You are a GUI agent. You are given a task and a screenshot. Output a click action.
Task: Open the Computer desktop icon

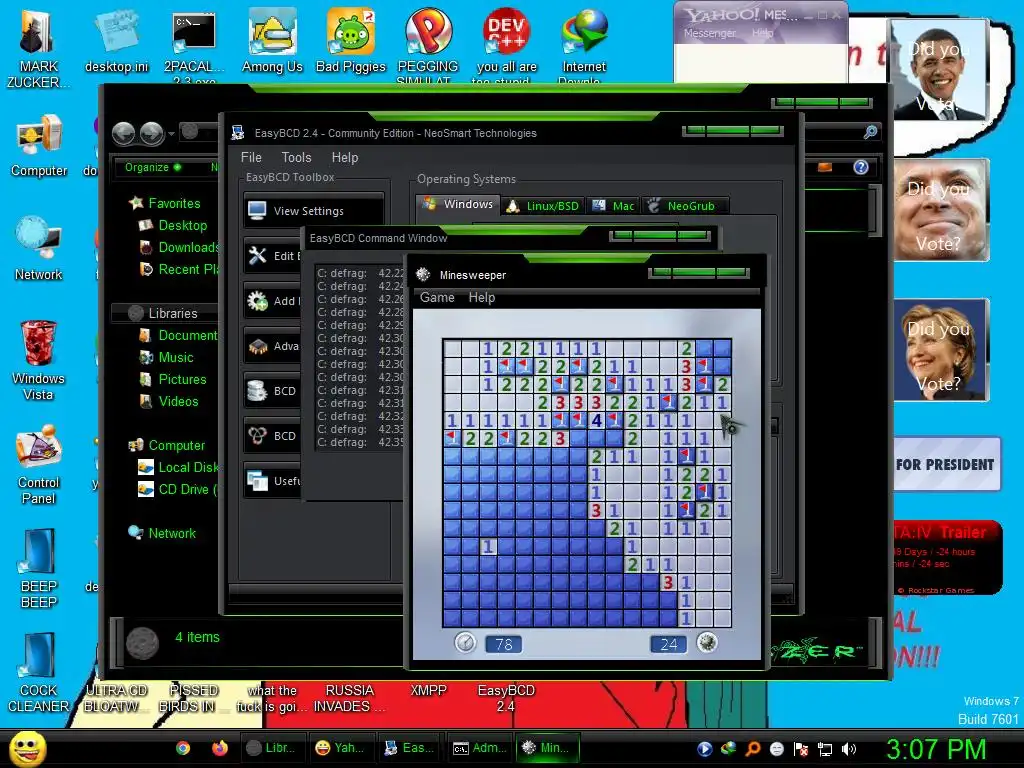[x=39, y=146]
